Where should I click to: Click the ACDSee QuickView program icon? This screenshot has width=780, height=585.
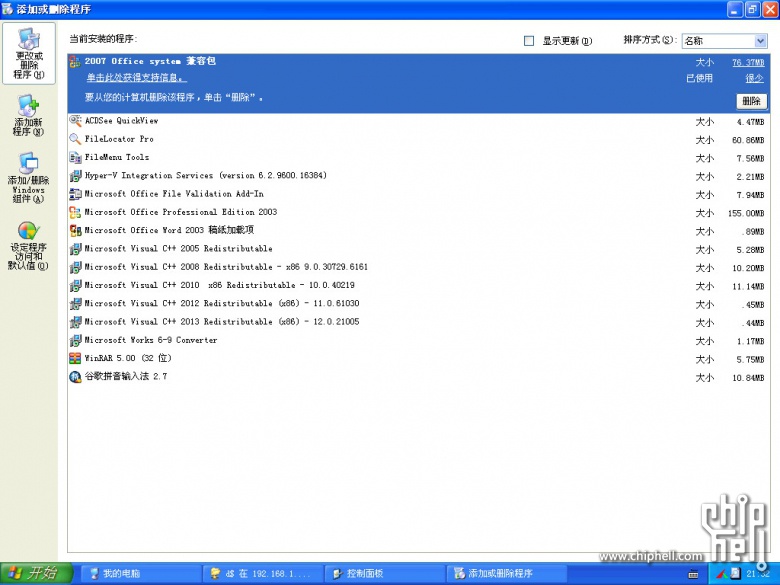pos(75,121)
